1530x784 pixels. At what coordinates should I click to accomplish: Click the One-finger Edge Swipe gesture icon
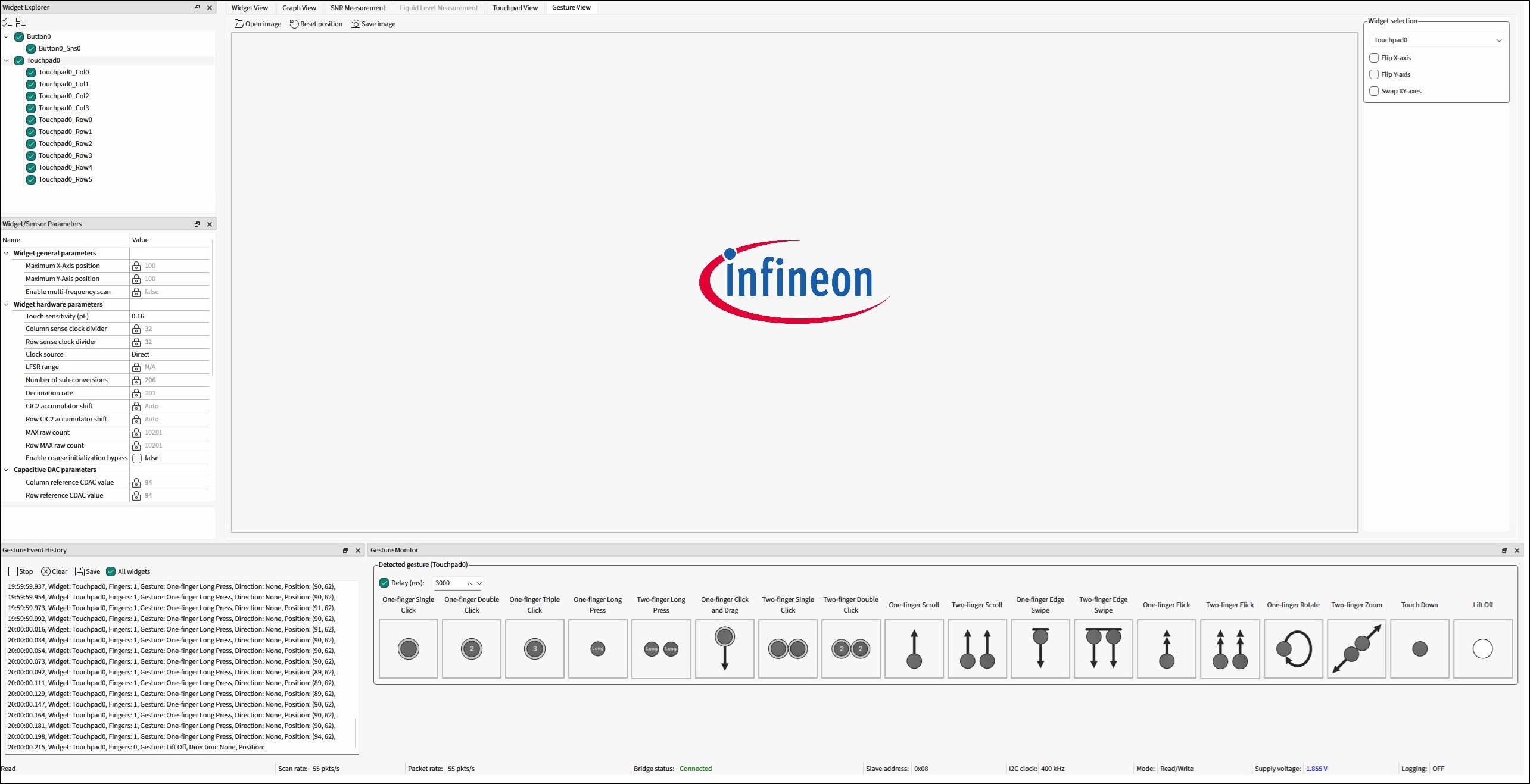pos(1040,648)
